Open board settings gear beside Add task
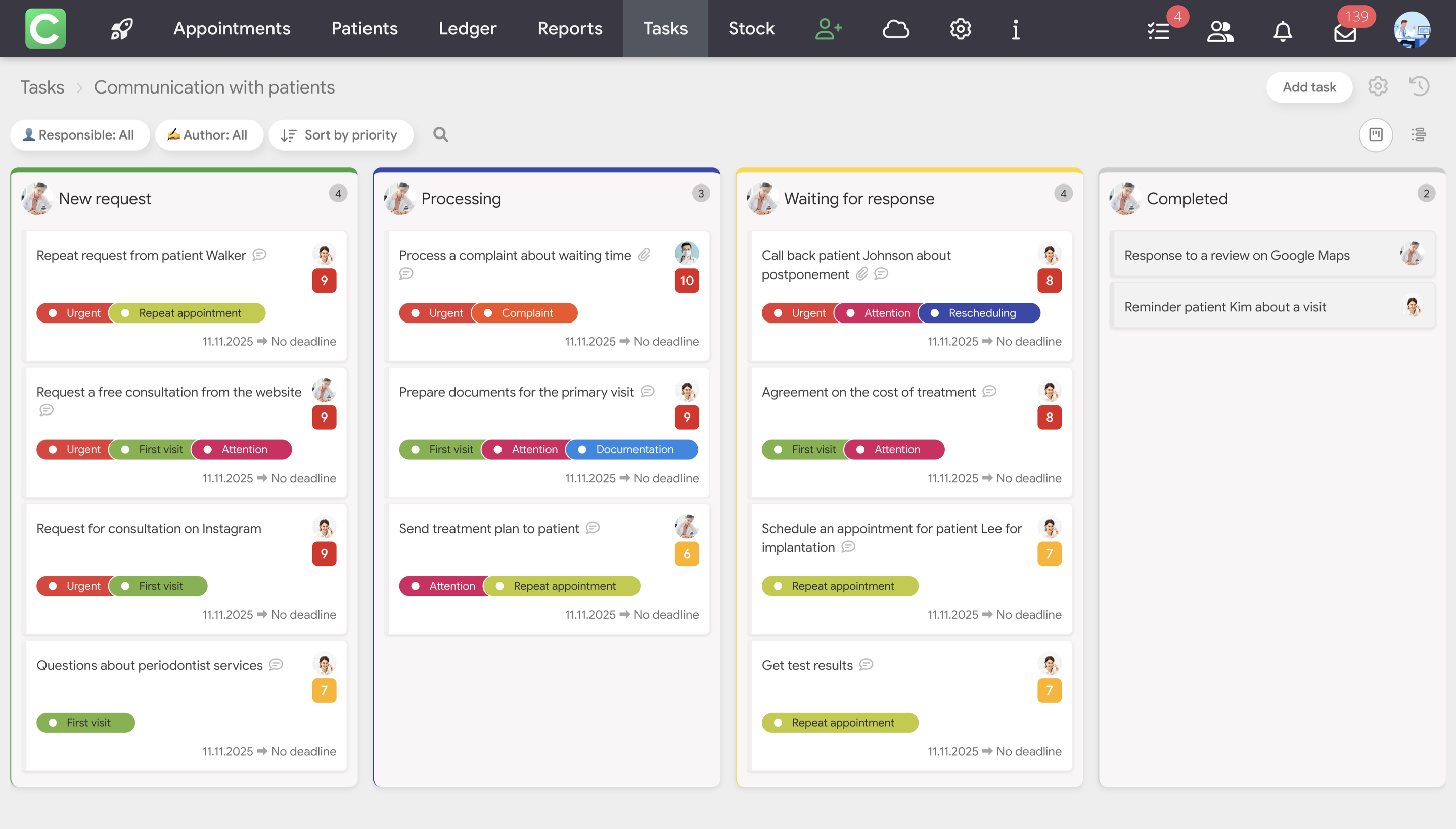This screenshot has width=1456, height=829. tap(1378, 86)
